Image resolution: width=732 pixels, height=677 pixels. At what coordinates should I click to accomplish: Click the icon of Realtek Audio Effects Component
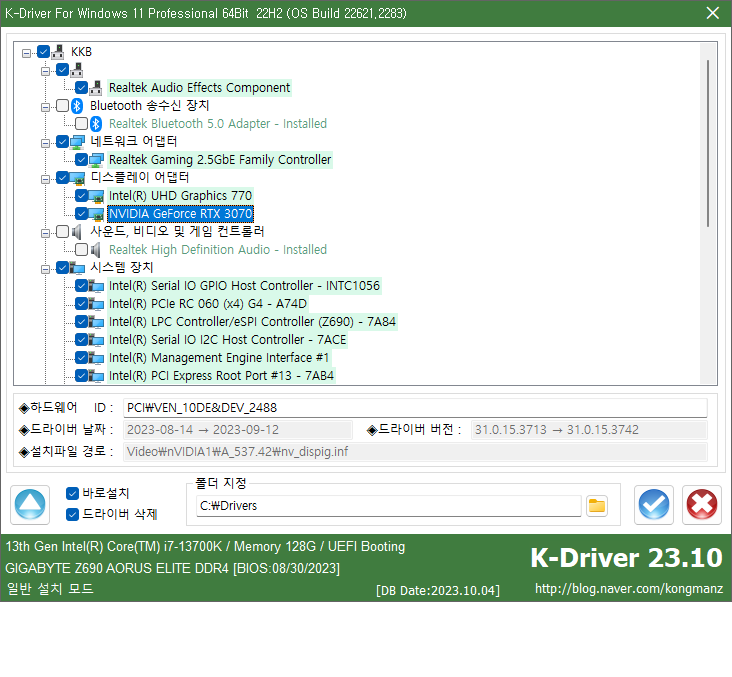(96, 88)
